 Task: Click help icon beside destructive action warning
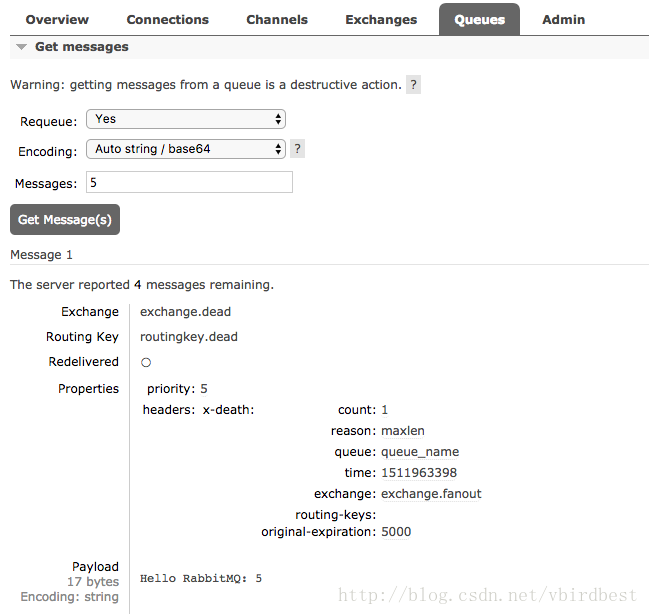[413, 84]
